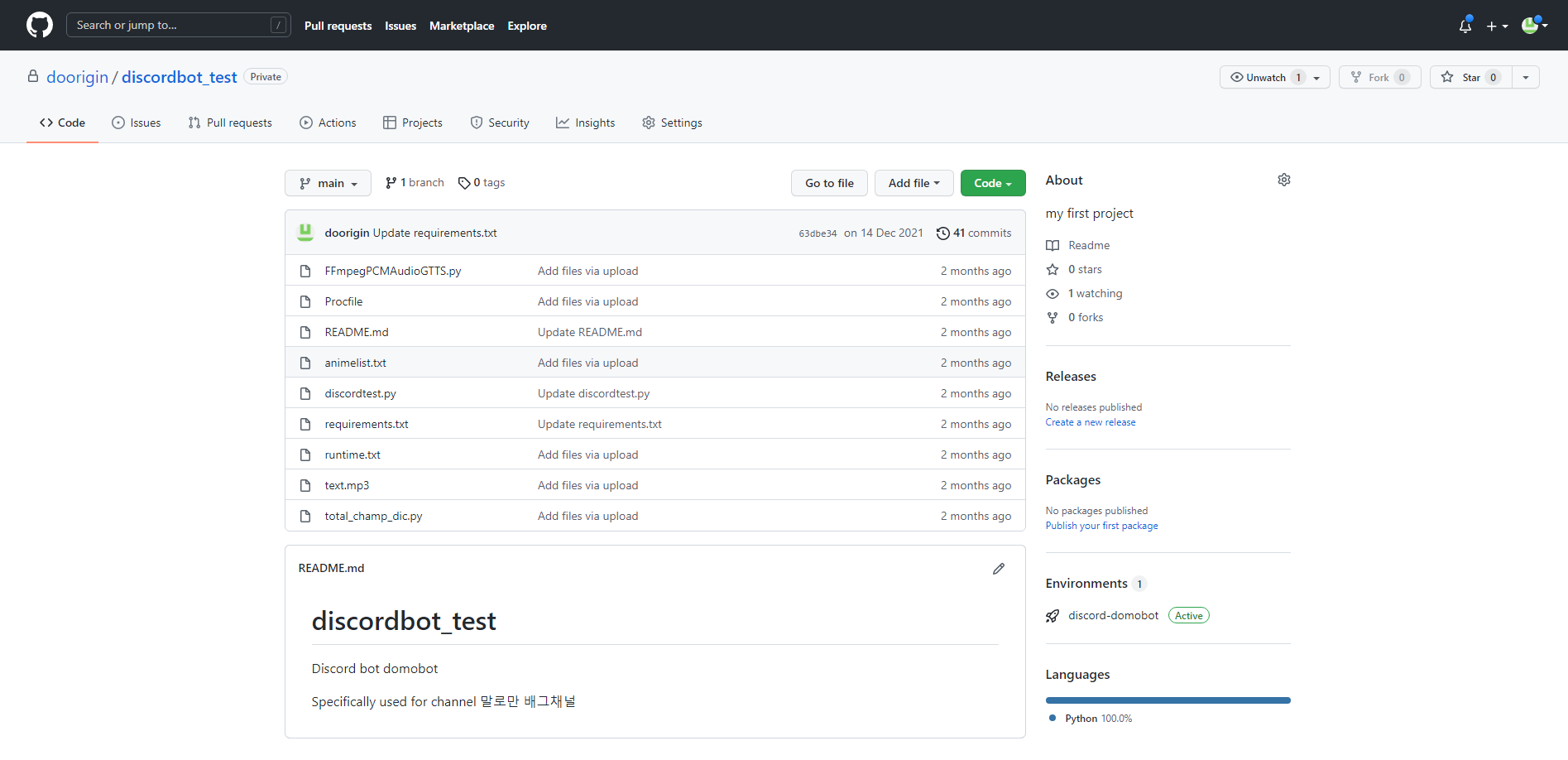Open the main branch selector
Image resolution: width=1568 pixels, height=760 pixels.
pos(328,183)
